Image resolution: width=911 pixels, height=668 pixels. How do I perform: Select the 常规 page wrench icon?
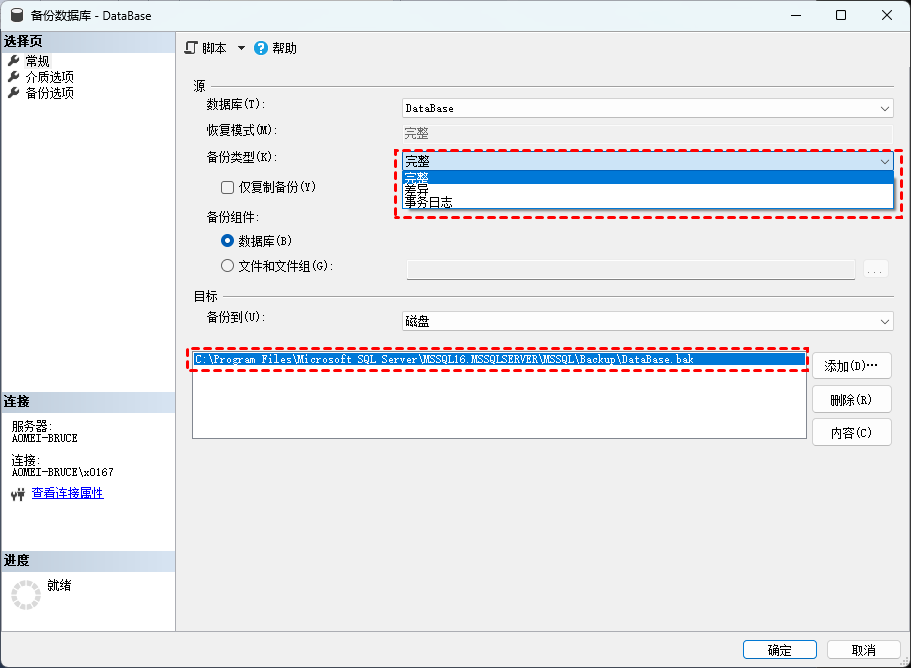(14, 60)
